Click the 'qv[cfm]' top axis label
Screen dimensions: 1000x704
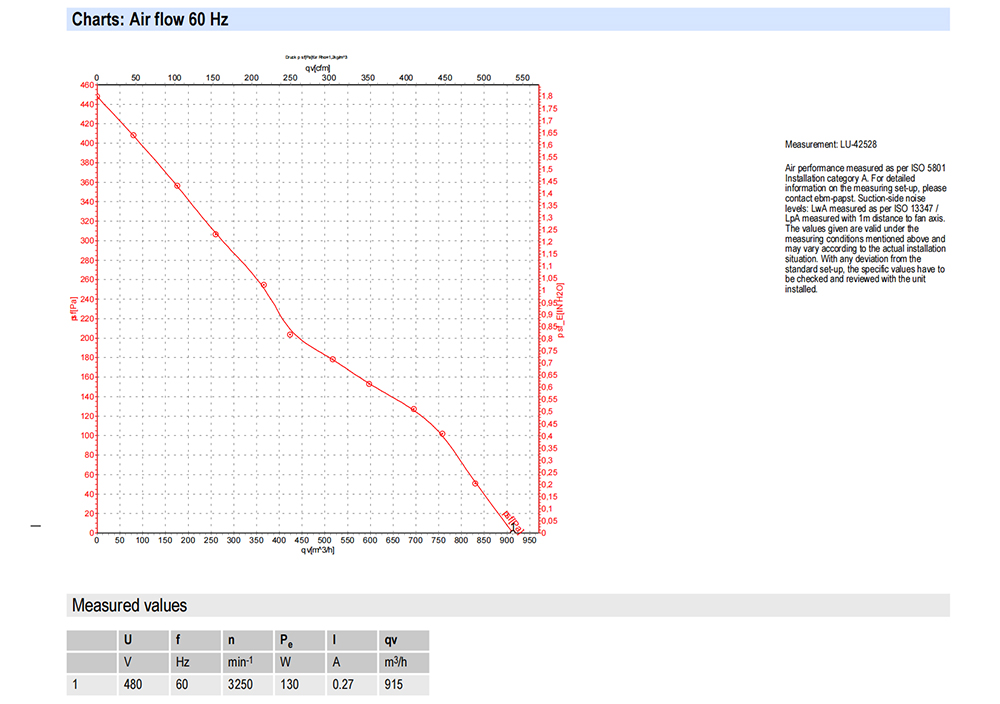point(318,68)
